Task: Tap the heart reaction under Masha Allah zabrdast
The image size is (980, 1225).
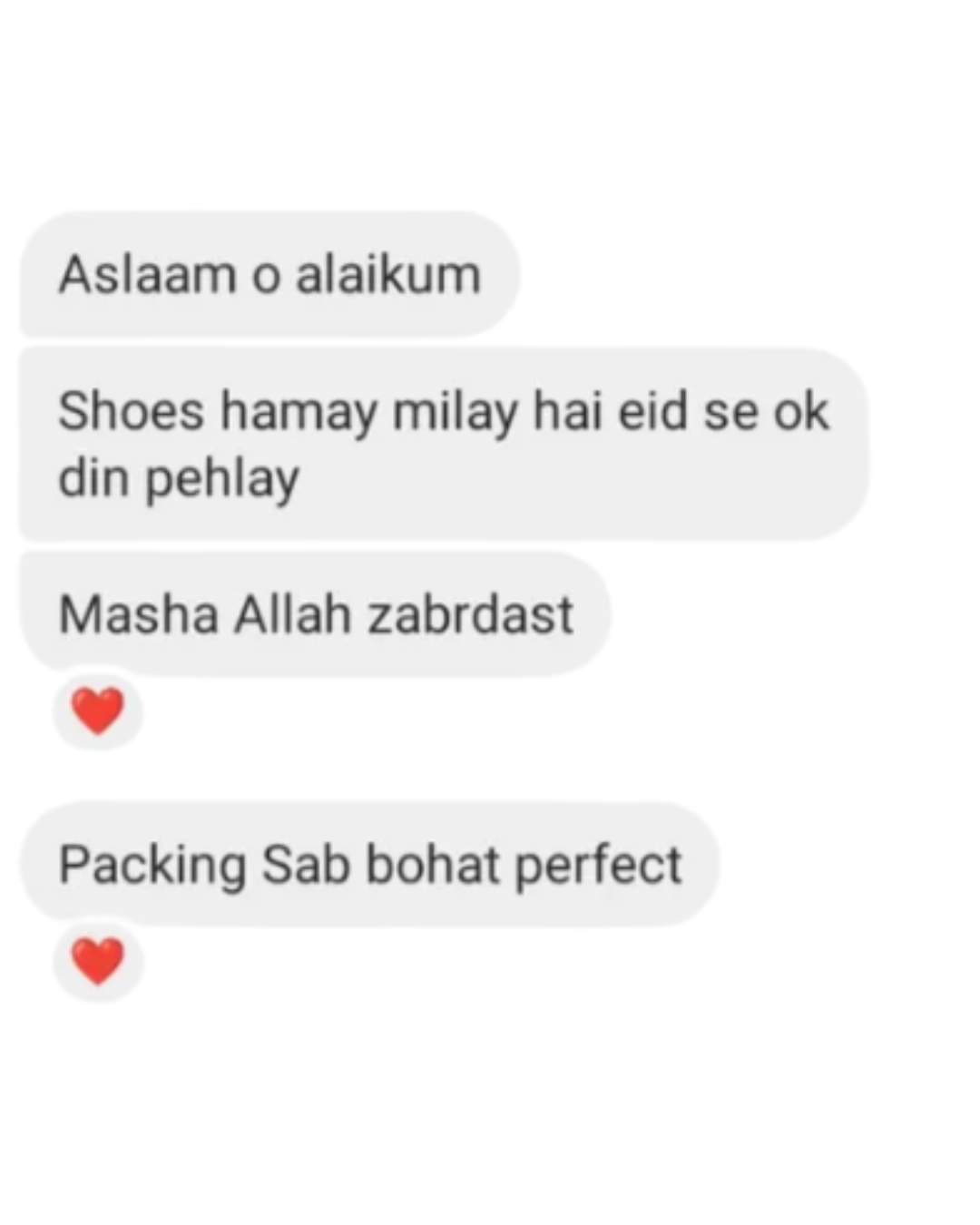Action: pos(98,710)
